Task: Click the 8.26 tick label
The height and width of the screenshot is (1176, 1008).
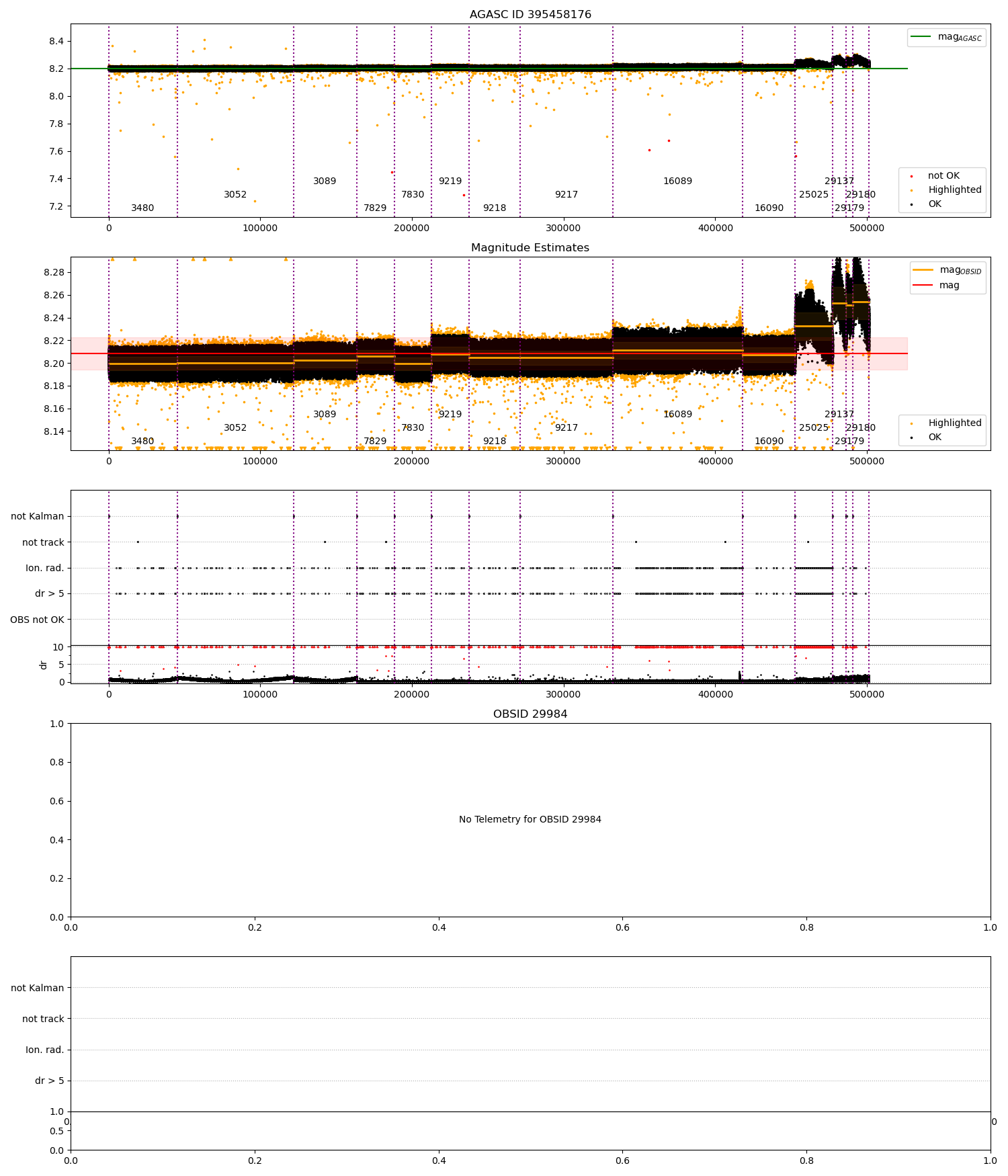Action: (54, 296)
